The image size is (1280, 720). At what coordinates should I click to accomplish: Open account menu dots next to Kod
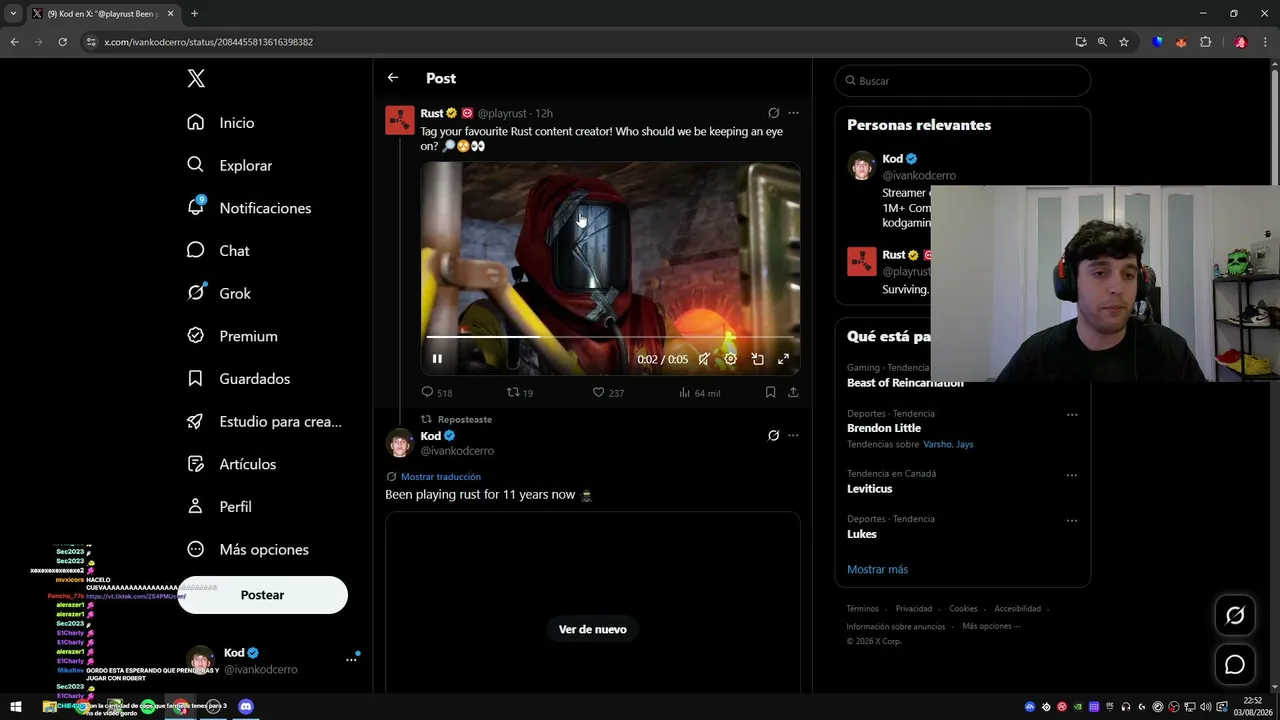click(x=351, y=660)
